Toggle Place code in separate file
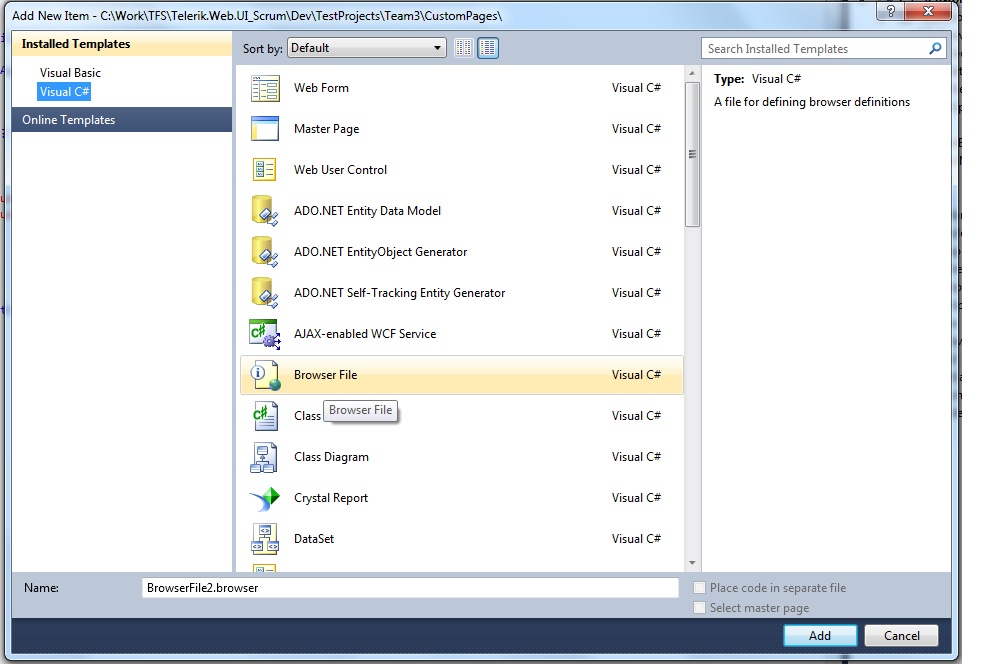Image resolution: width=1008 pixels, height=664 pixels. tap(699, 588)
